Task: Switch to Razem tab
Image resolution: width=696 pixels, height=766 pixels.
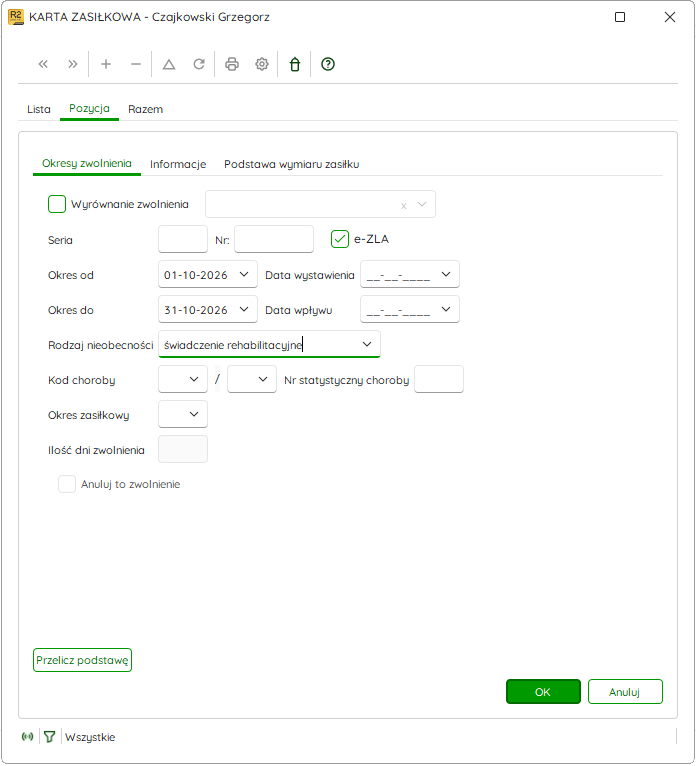Action: pos(146,109)
